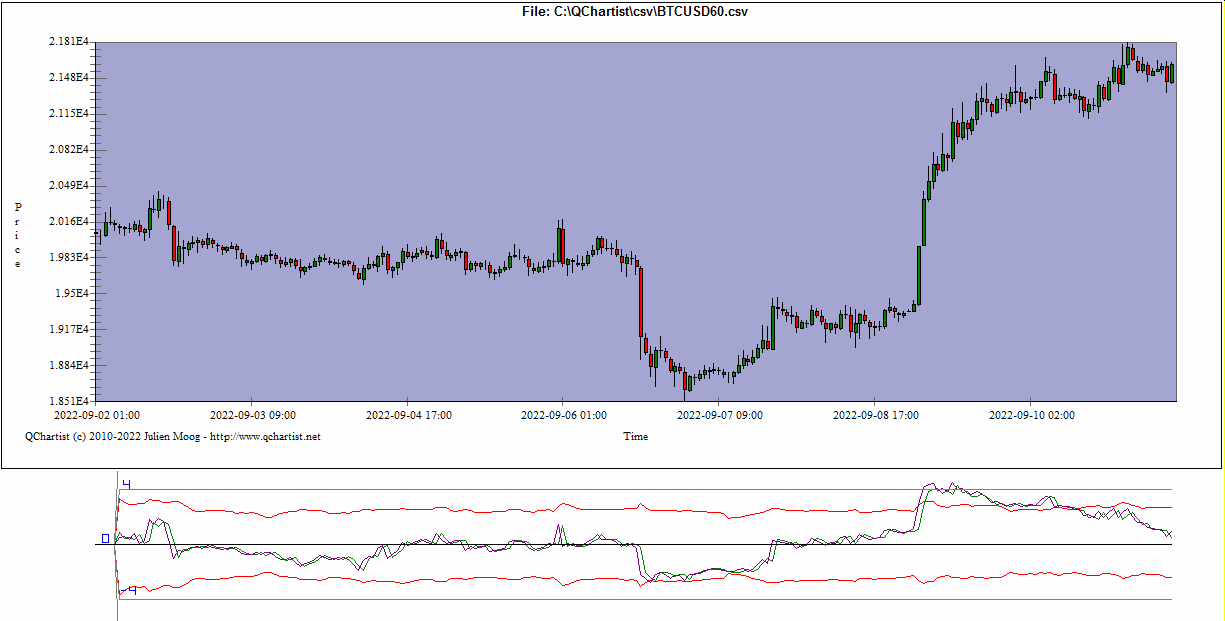Click the Time axis title

[635, 436]
